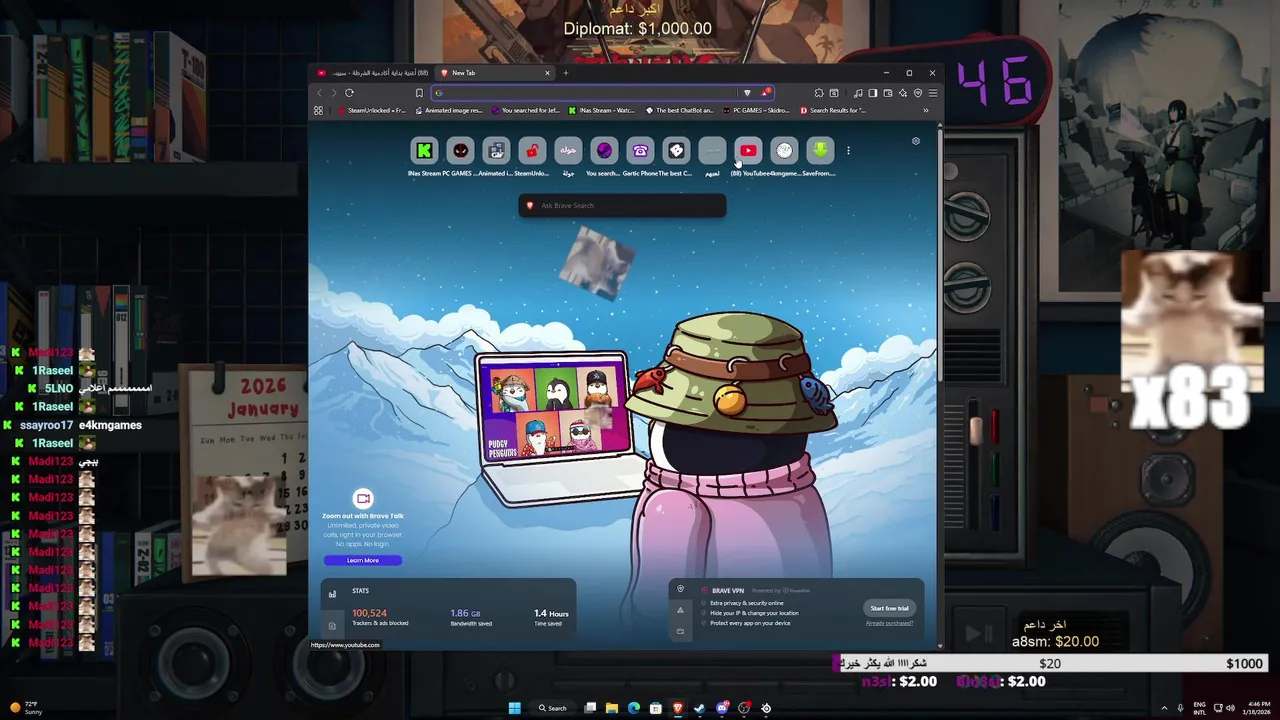
Task: Click the Ask Brave Search box
Action: pos(622,205)
